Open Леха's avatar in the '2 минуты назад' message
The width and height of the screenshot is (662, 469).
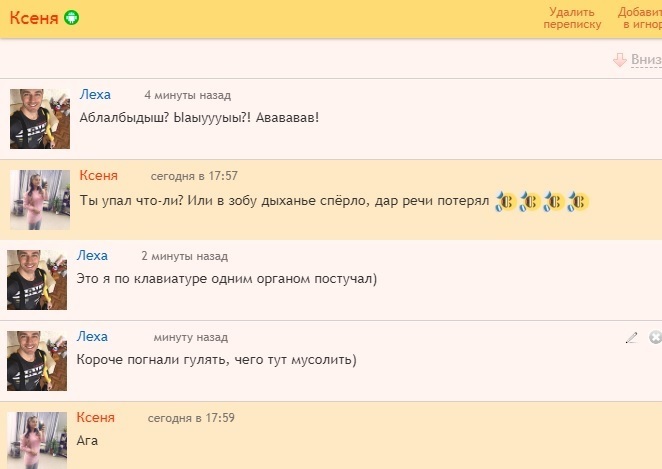[x=37, y=280]
